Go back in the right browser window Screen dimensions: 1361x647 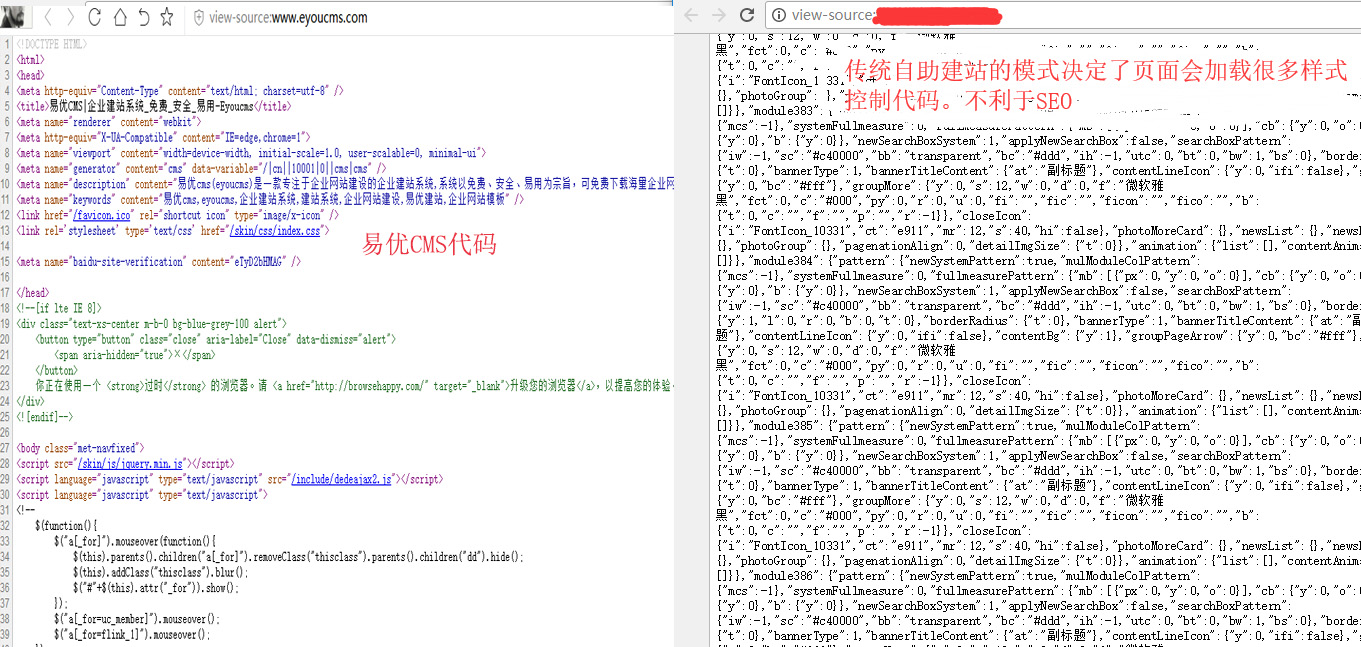click(692, 15)
